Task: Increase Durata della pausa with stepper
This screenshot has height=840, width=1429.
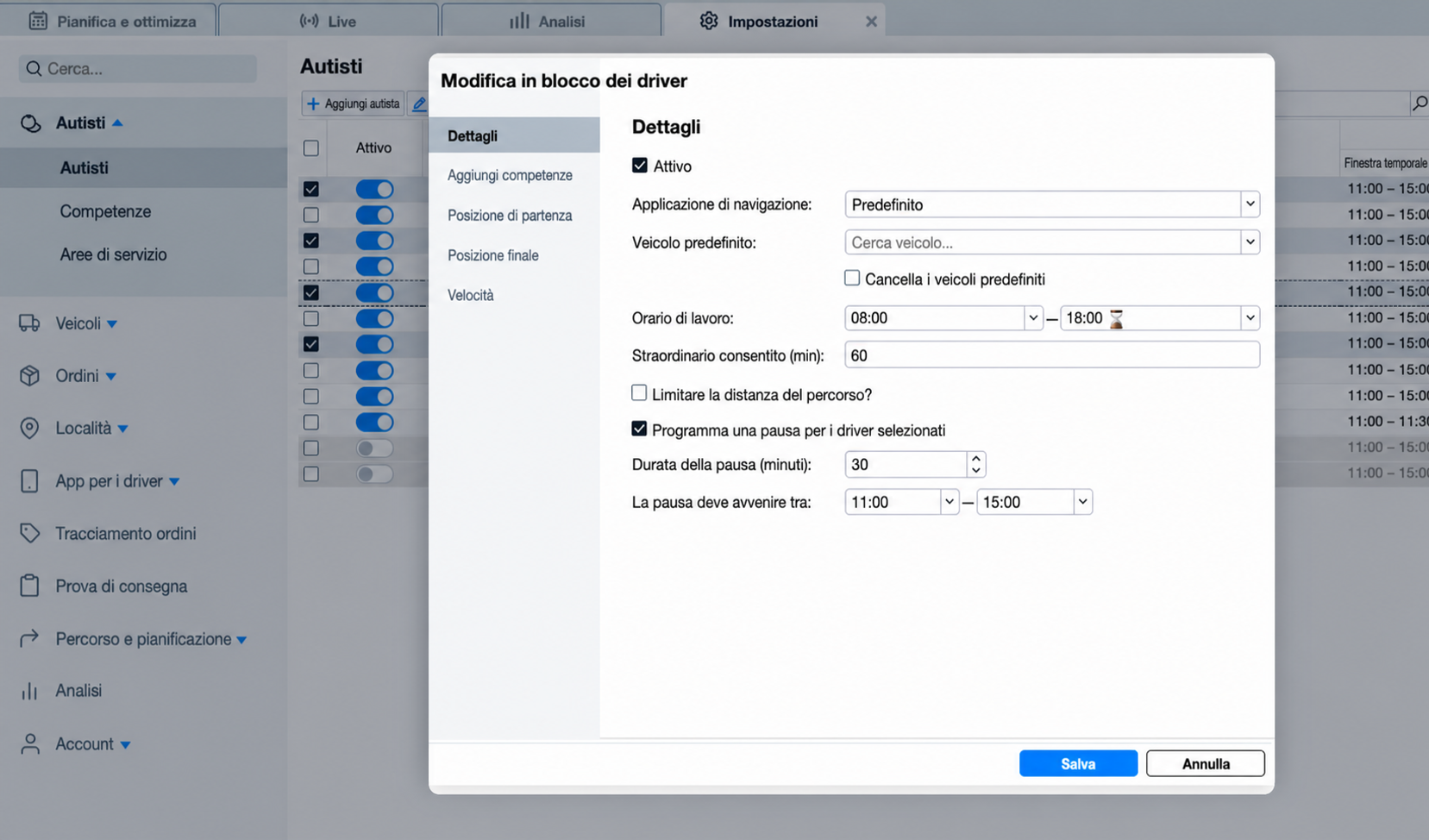Action: click(x=975, y=458)
